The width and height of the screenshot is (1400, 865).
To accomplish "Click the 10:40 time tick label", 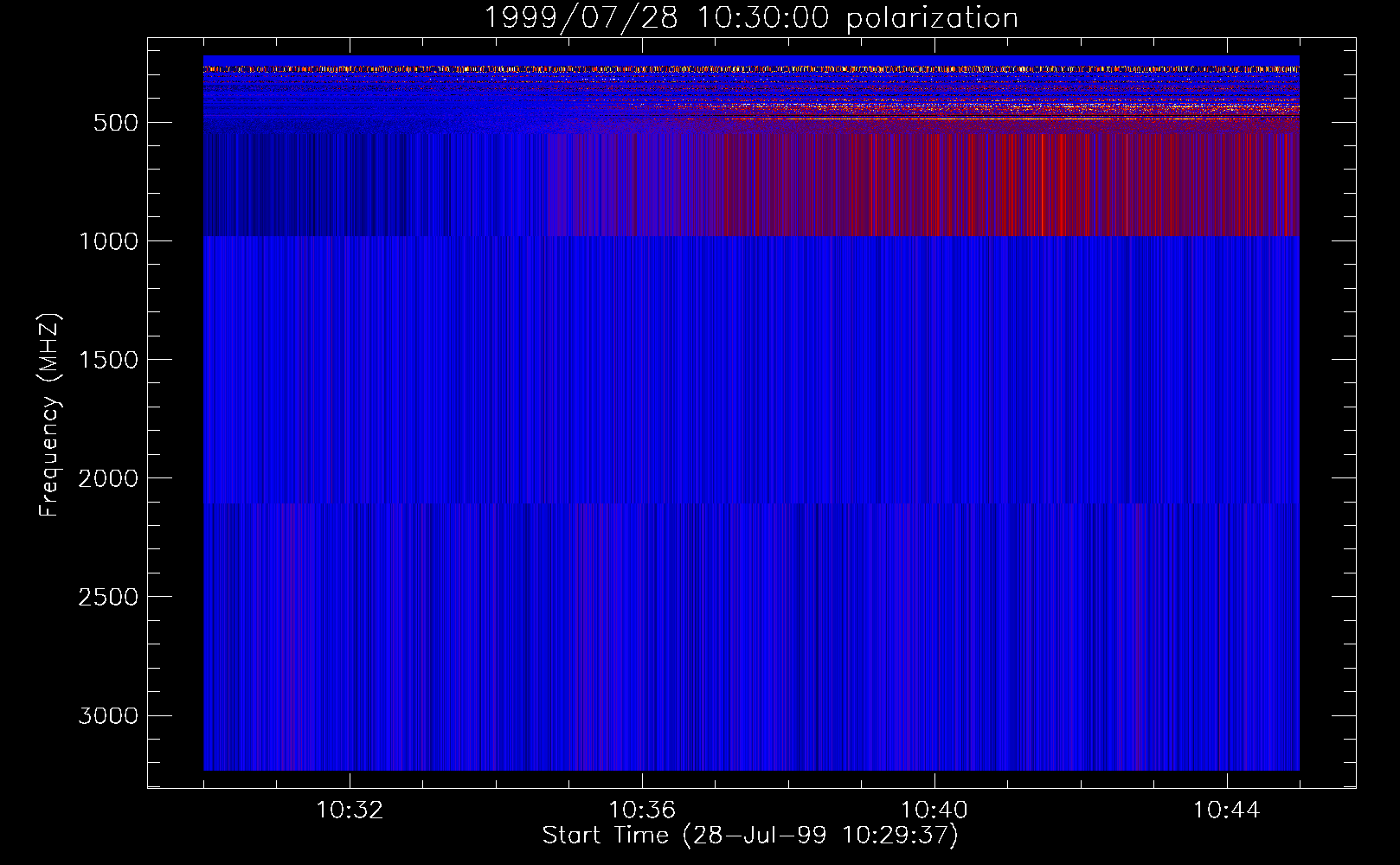I will pos(934,811).
